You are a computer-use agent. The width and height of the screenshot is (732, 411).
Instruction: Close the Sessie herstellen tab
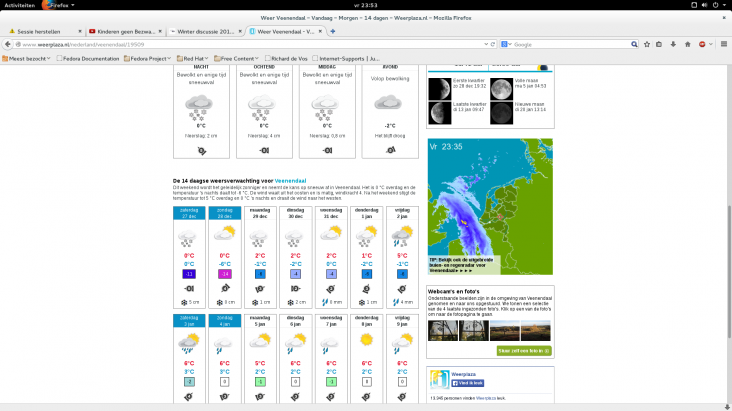tap(80, 31)
